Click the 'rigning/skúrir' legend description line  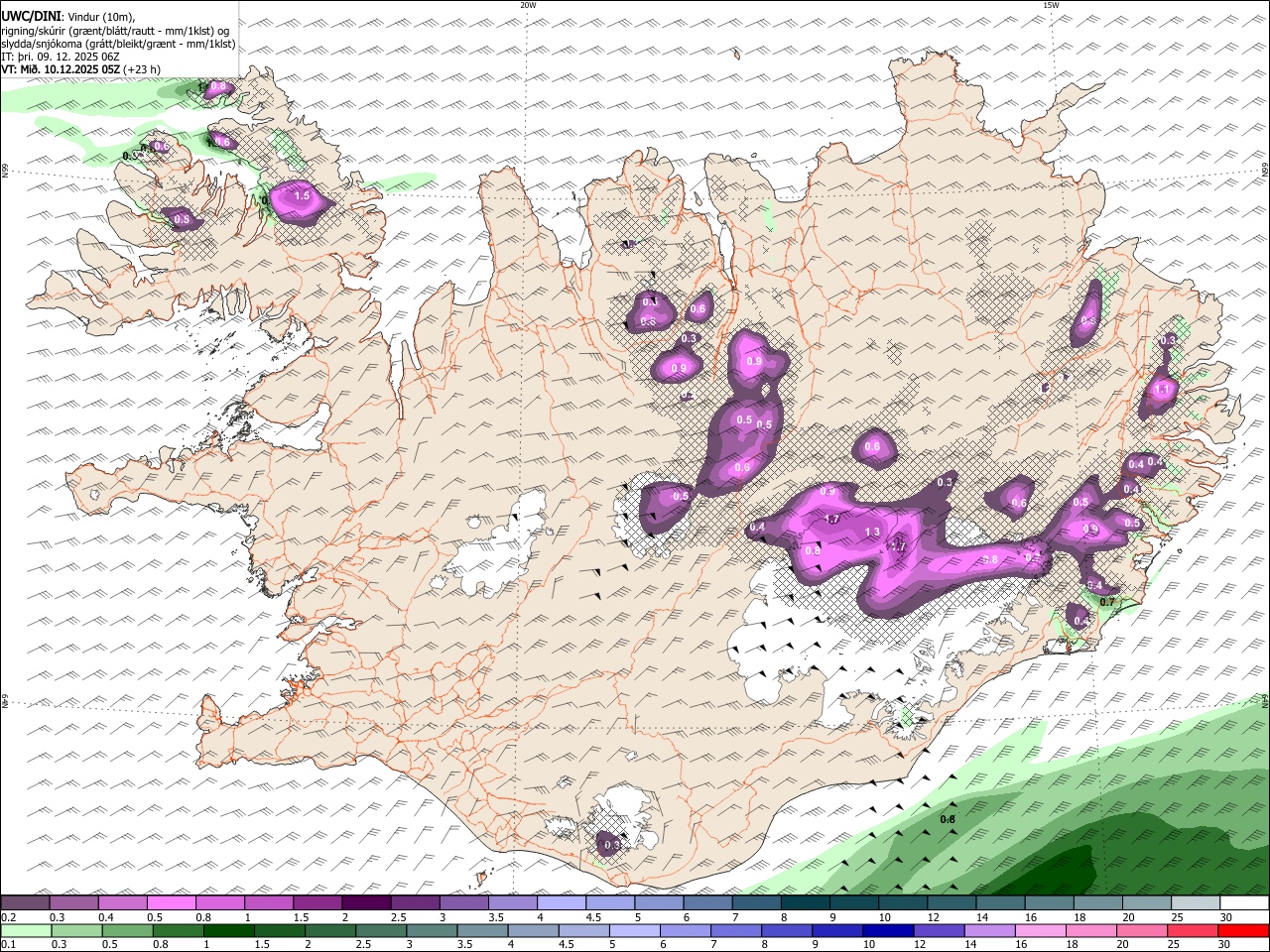114,31
